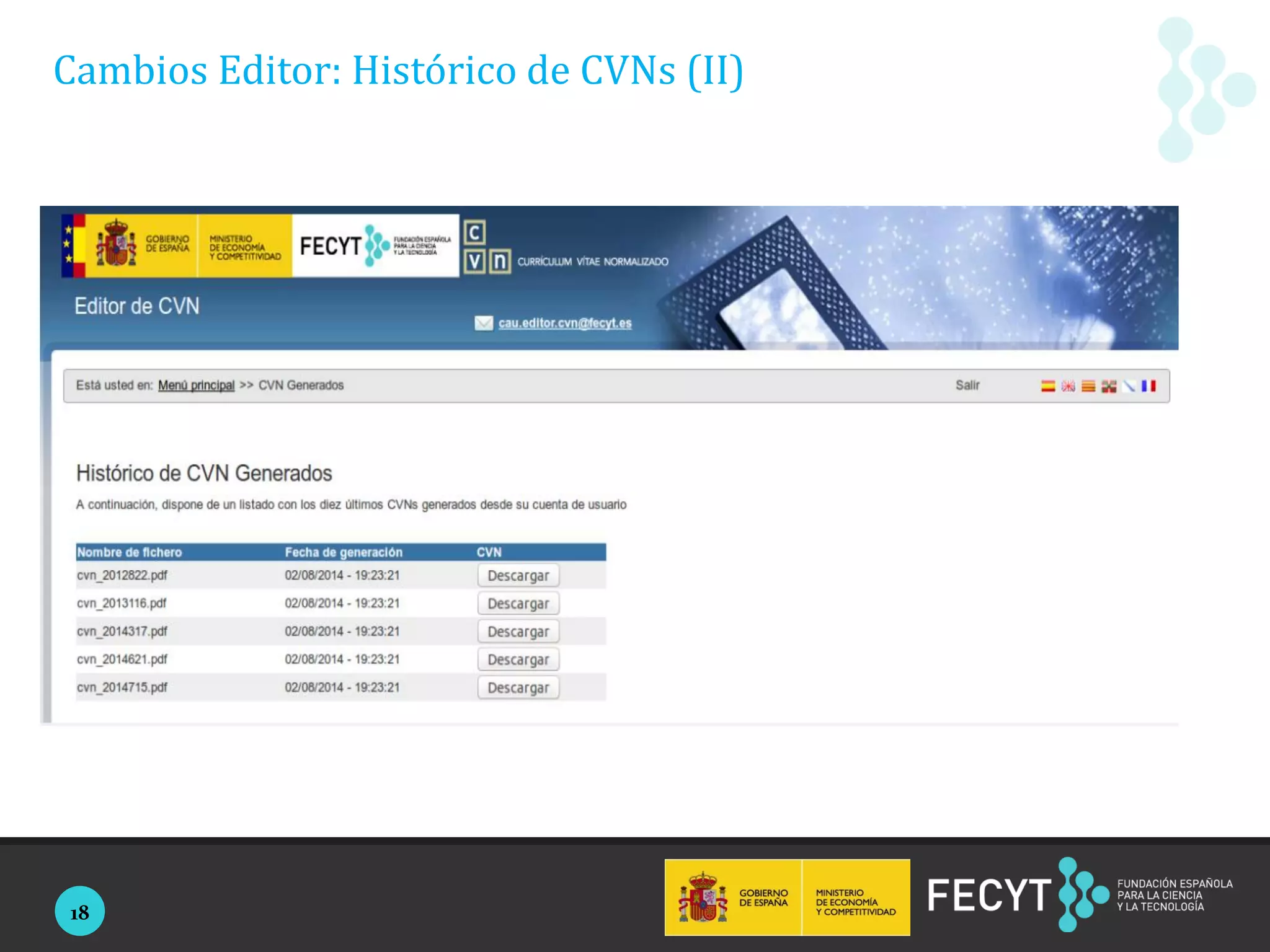This screenshot has height=952, width=1270.
Task: Click the CVN logo in the banner
Action: click(x=487, y=247)
